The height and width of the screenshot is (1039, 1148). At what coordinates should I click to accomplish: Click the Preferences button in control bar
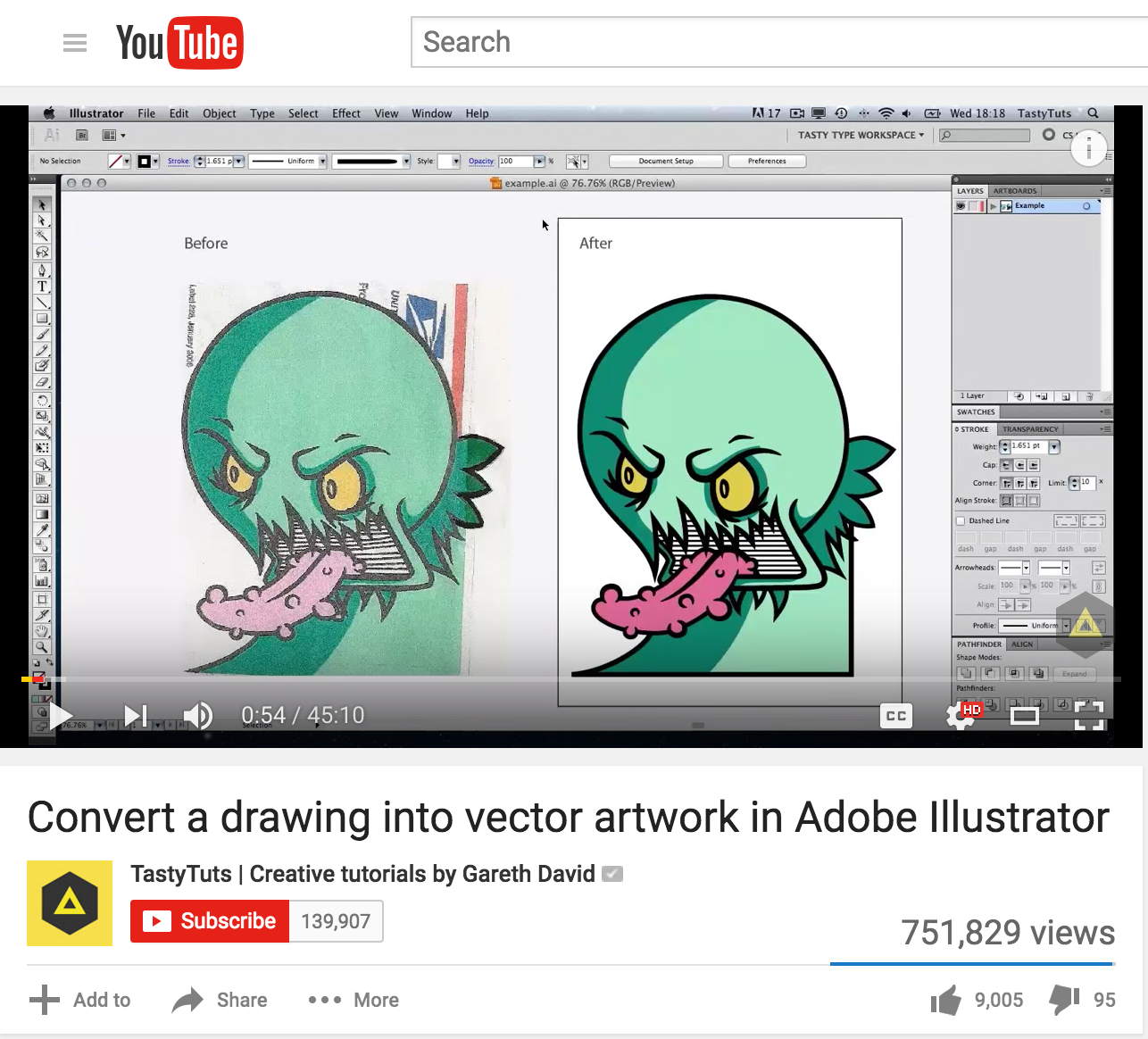767,162
